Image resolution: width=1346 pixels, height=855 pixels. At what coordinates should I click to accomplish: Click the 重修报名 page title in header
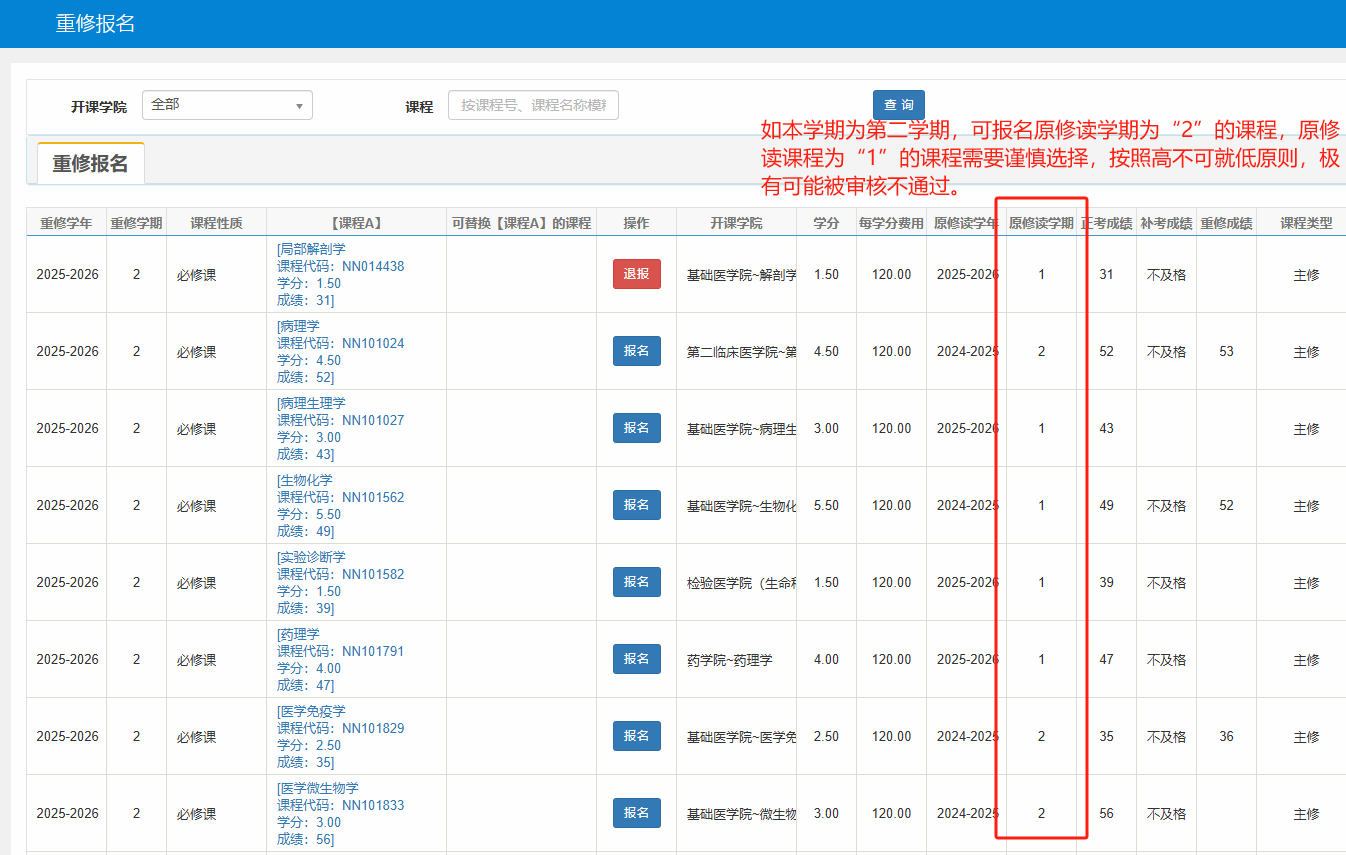95,24
